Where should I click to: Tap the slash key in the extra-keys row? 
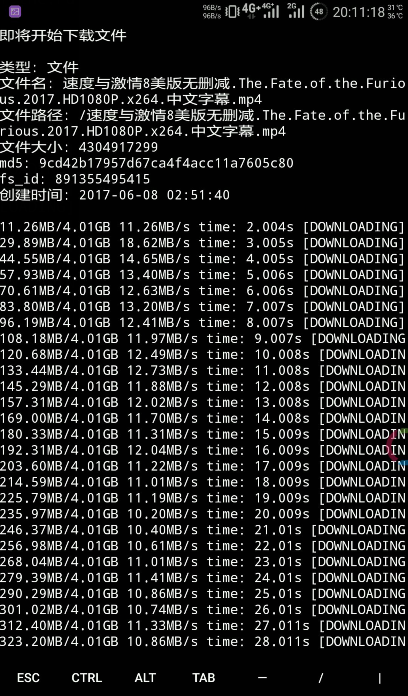(321, 678)
